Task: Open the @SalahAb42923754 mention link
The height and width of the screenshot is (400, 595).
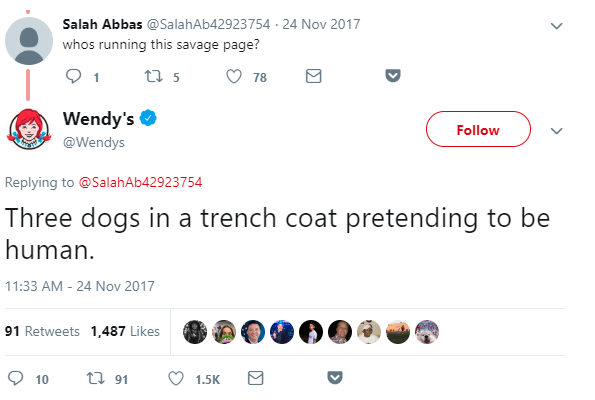Action: [x=140, y=182]
